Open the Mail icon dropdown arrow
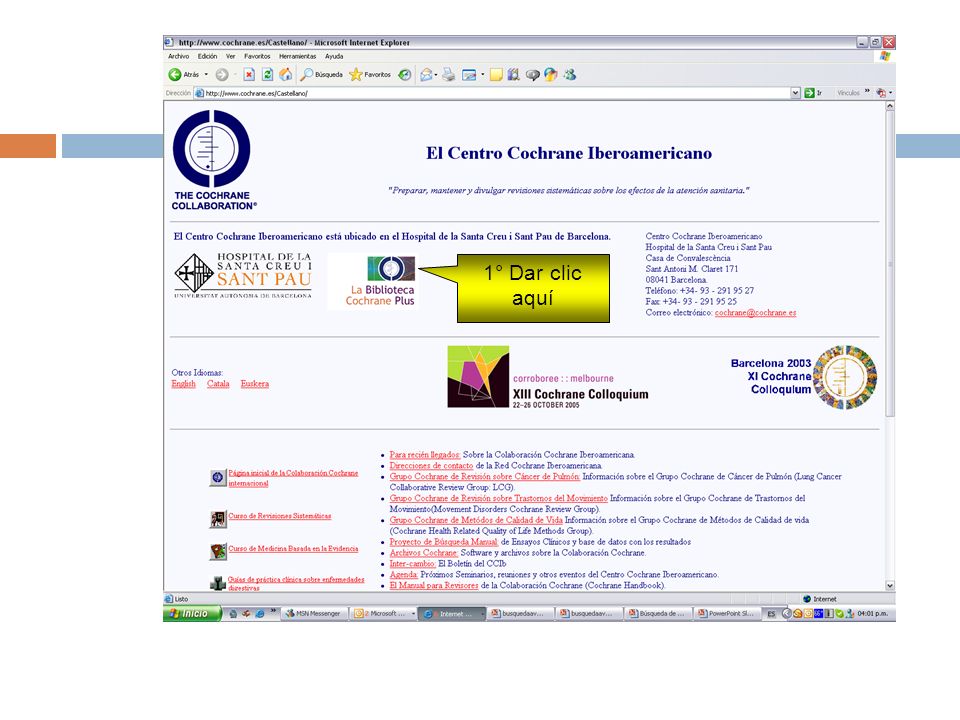 tap(436, 75)
